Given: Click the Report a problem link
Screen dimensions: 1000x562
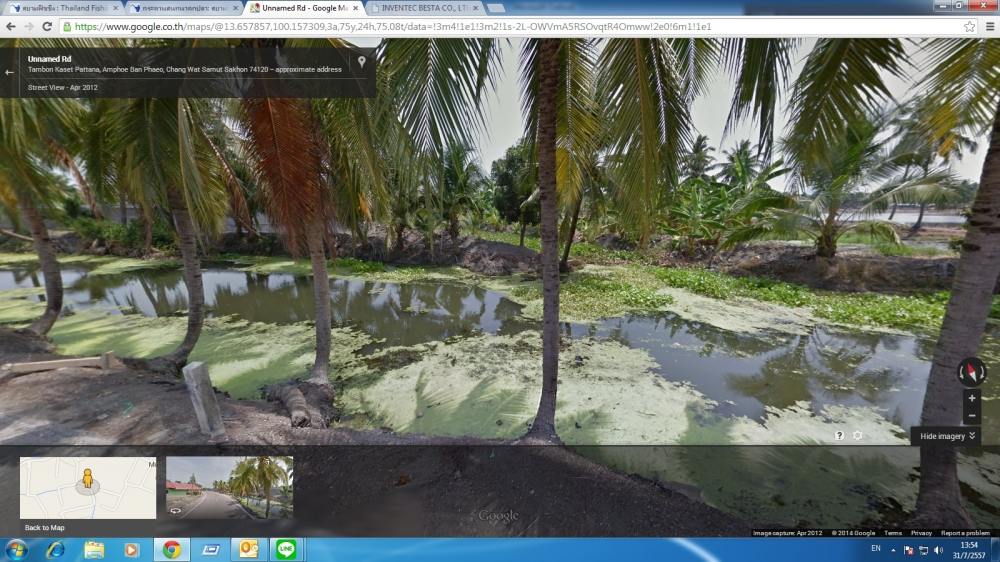Looking at the screenshot, I should coord(965,533).
